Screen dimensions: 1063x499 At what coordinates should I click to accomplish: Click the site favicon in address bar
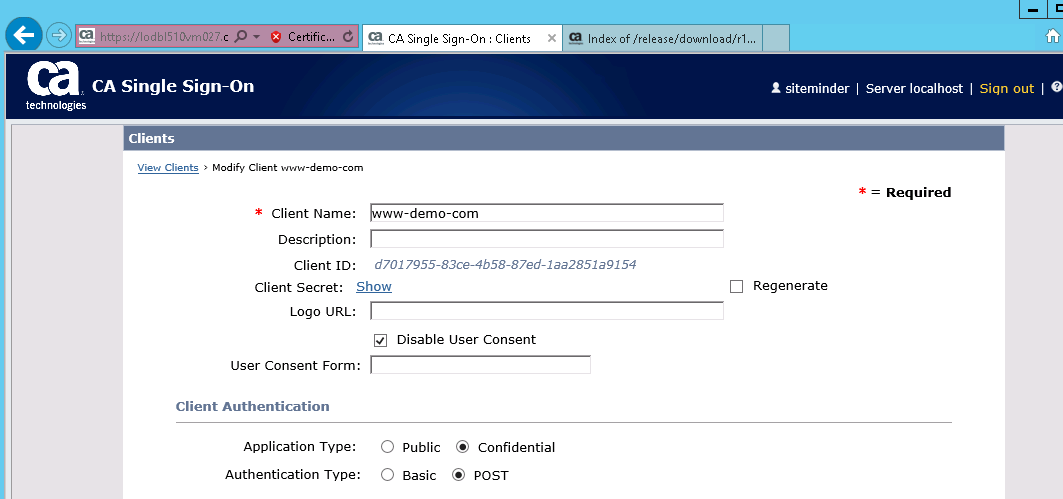(86, 37)
